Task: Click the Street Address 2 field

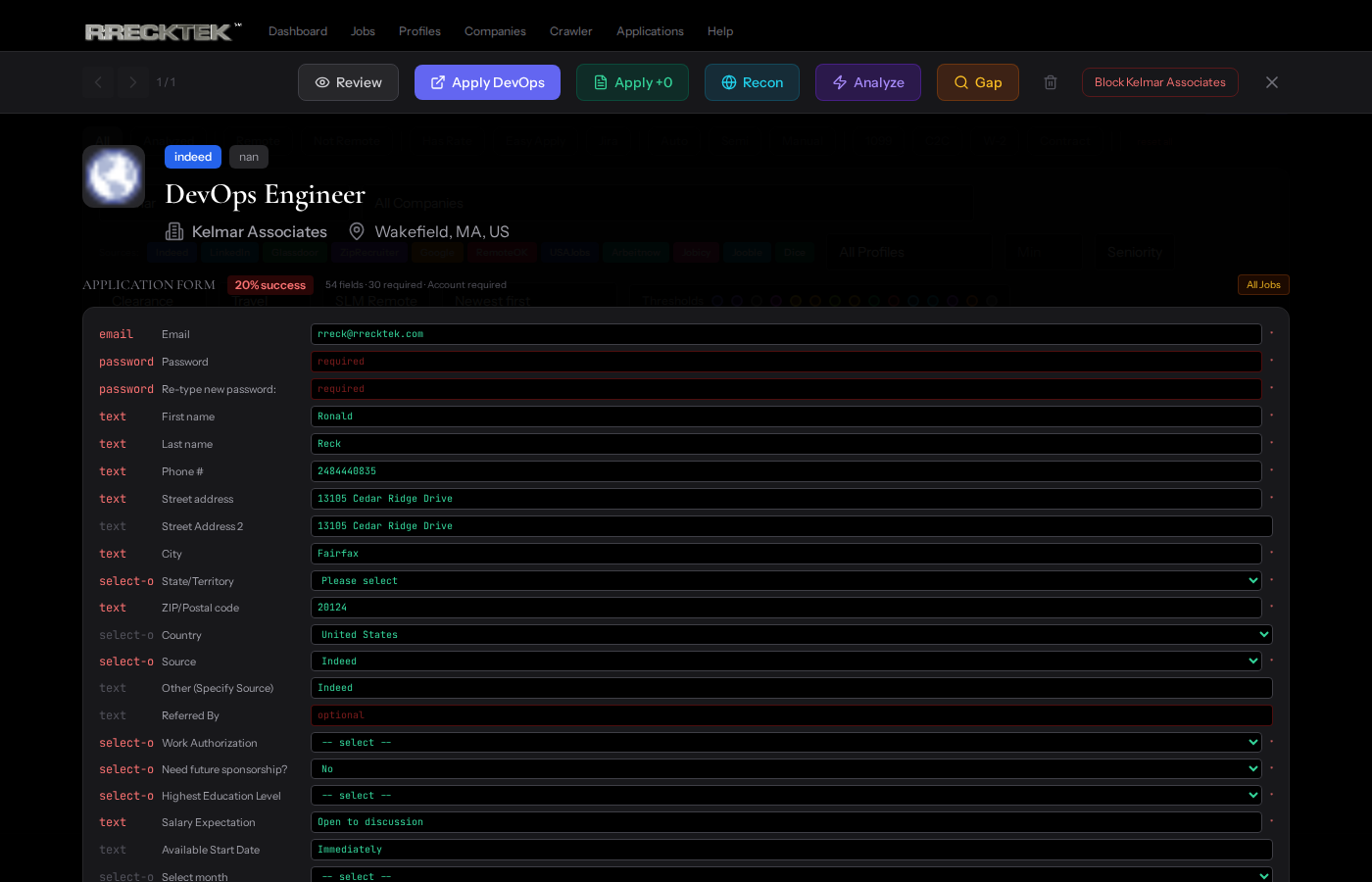Action: (x=792, y=526)
